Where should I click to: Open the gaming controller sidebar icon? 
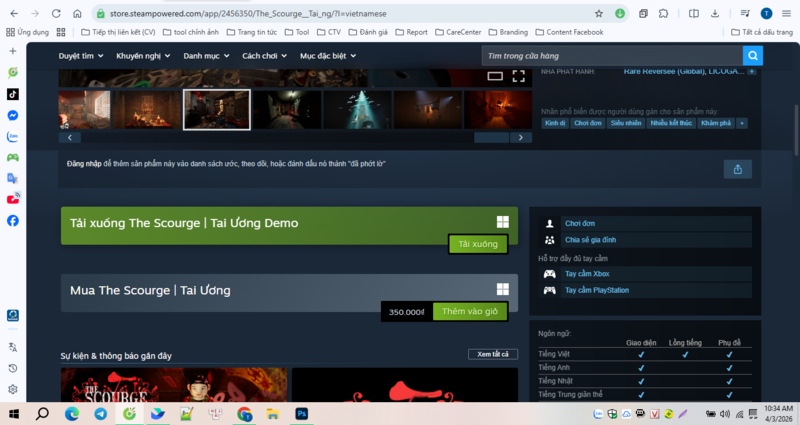[13, 157]
